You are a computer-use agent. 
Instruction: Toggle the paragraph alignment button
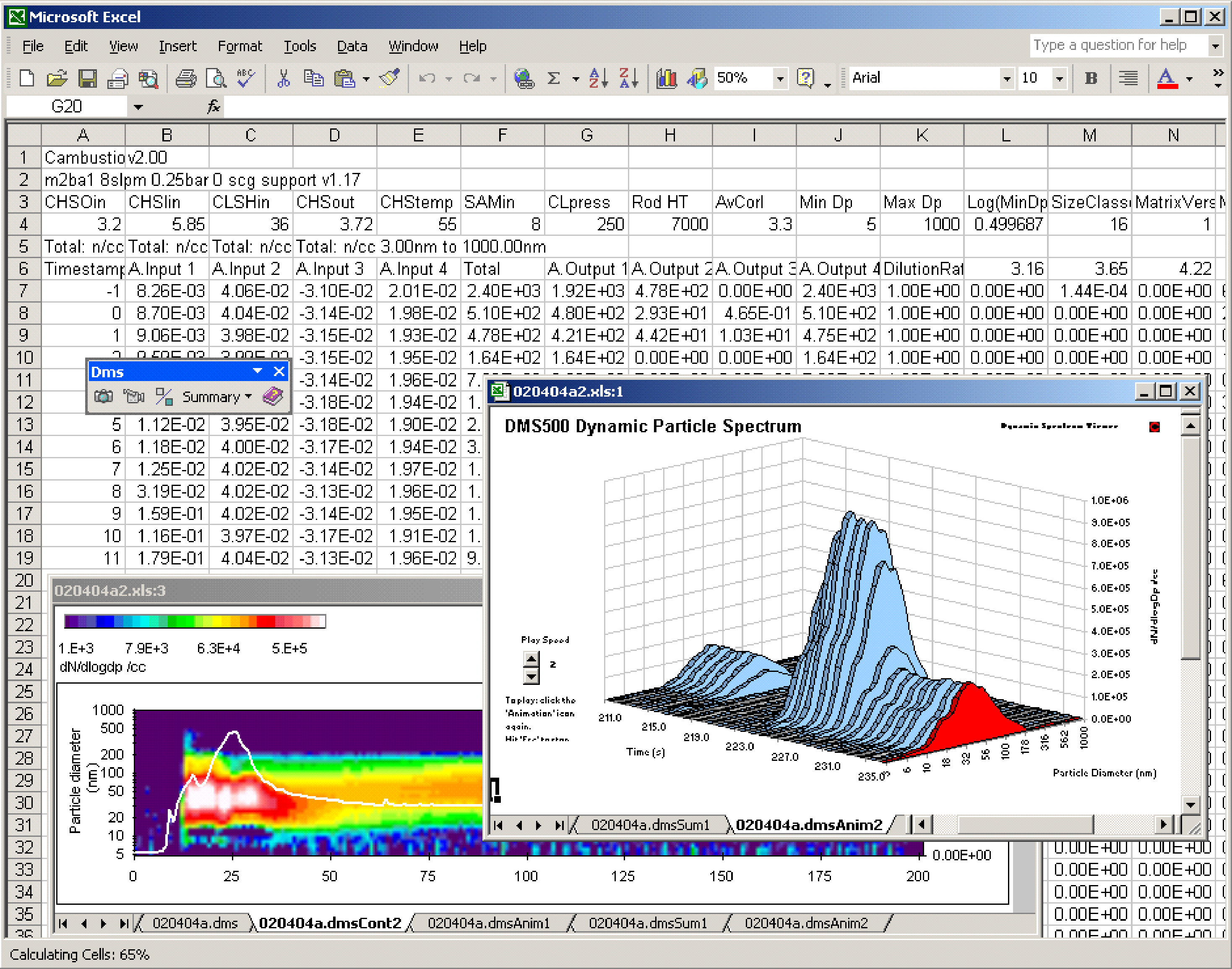pyautogui.click(x=1128, y=78)
